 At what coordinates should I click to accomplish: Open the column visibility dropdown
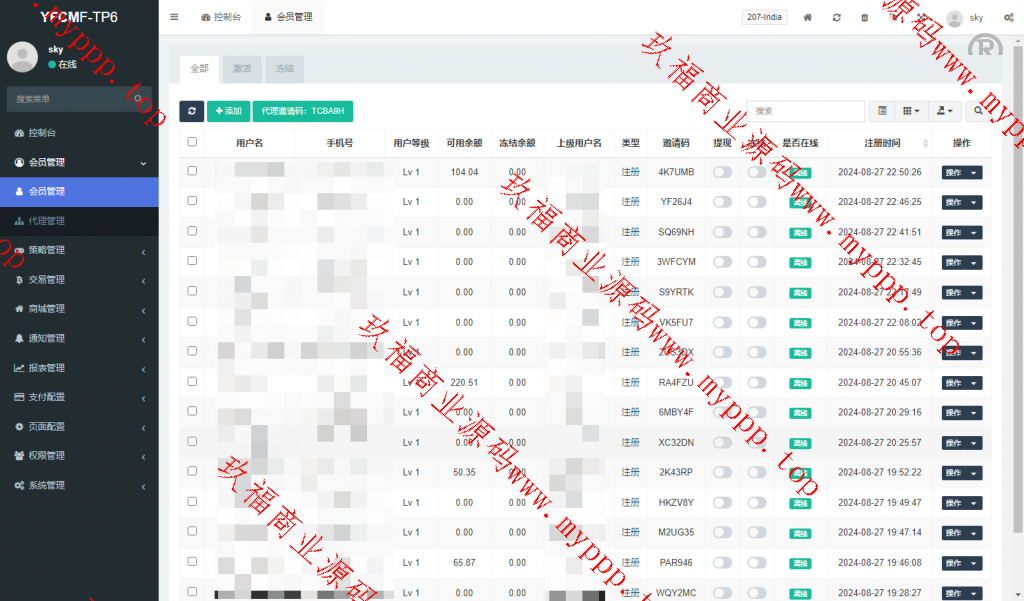[911, 111]
